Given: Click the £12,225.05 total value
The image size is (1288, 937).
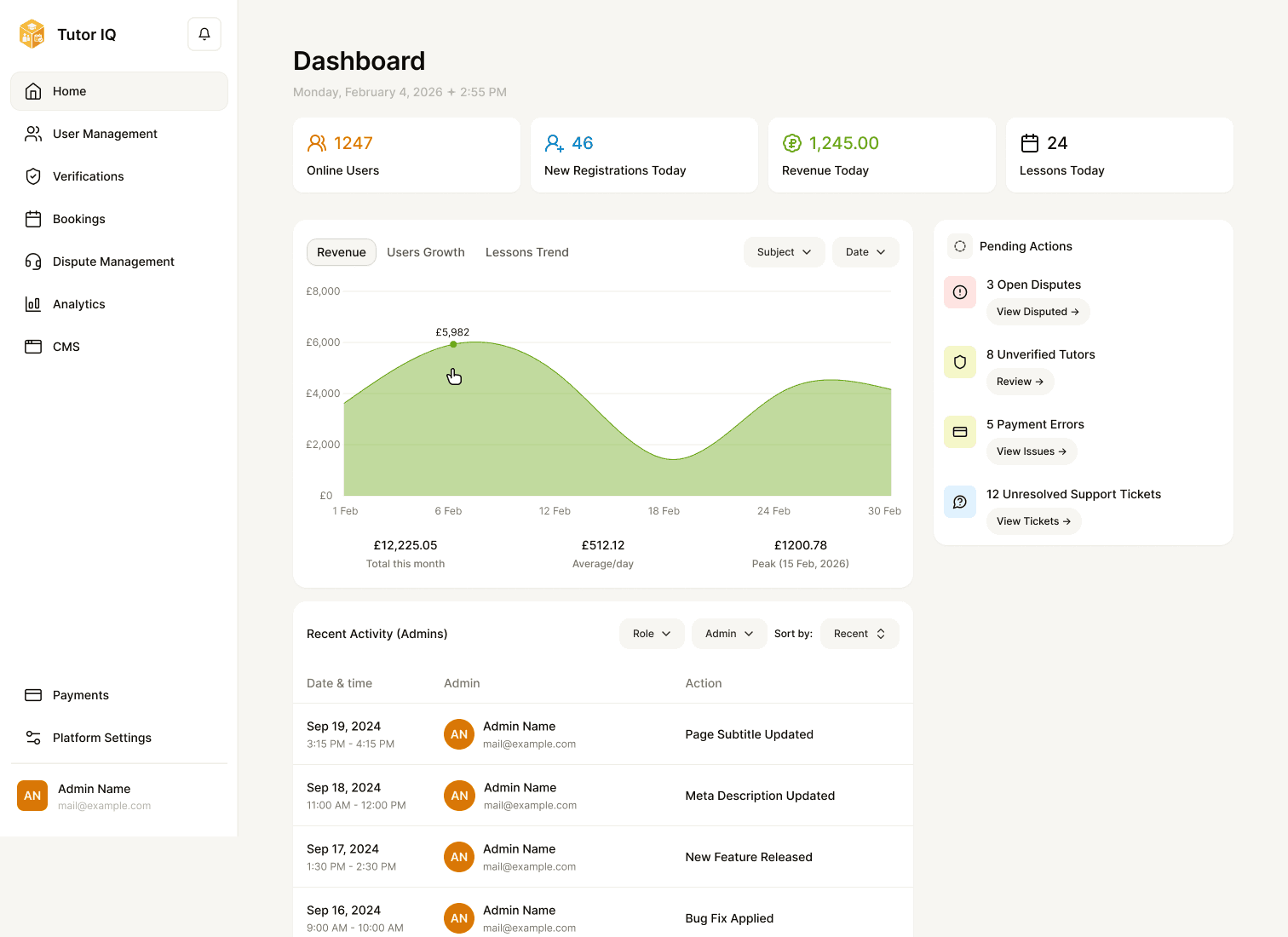Looking at the screenshot, I should coord(405,545).
